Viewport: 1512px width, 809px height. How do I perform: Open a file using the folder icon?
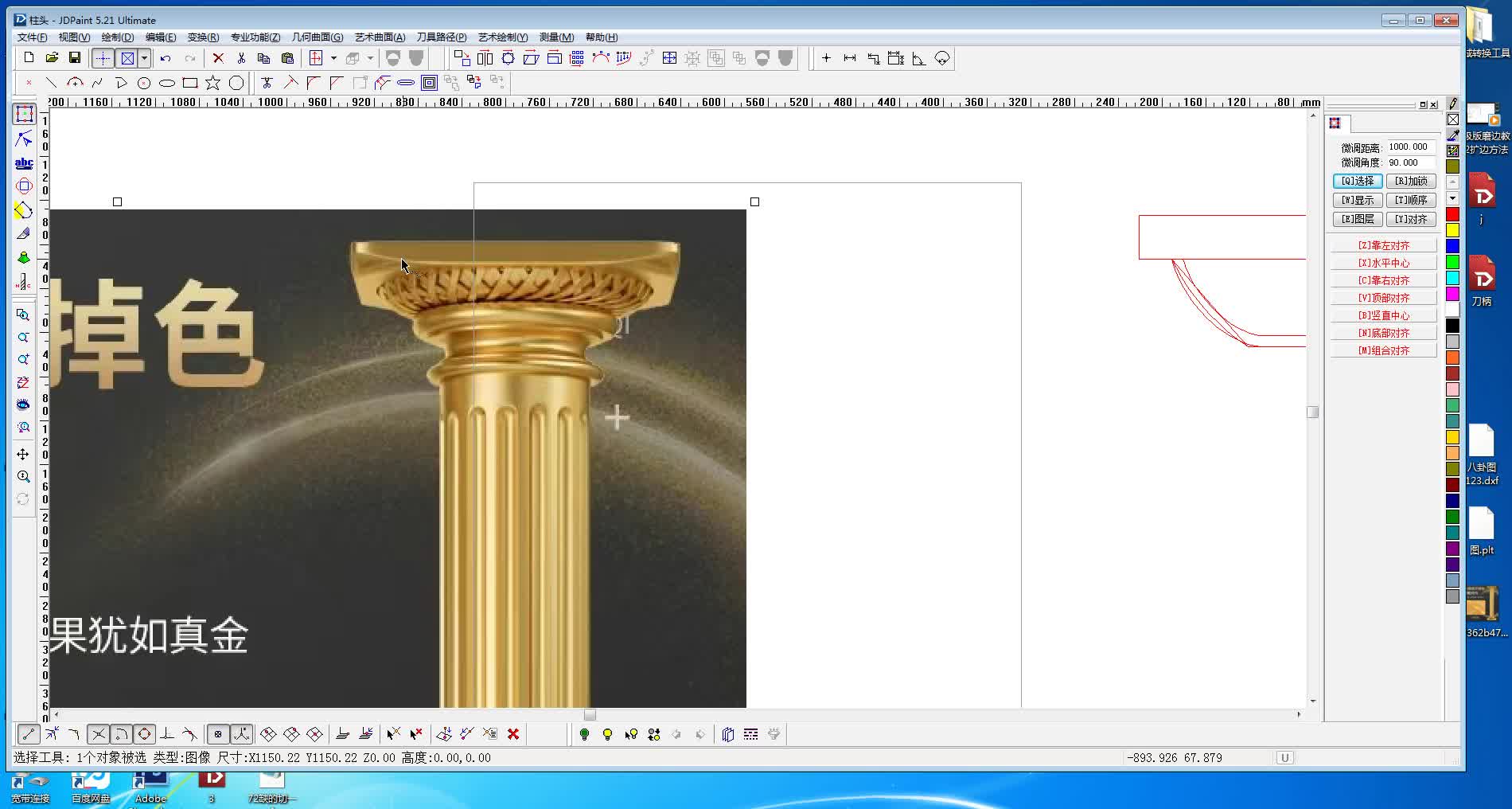coord(52,58)
